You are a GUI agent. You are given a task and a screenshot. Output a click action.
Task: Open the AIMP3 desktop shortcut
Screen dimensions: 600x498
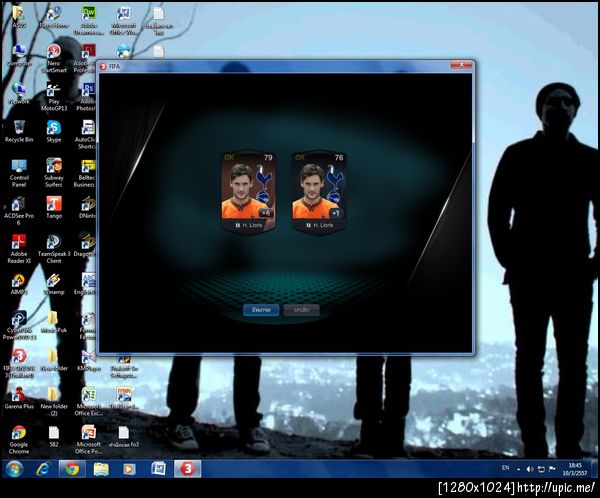19,284
